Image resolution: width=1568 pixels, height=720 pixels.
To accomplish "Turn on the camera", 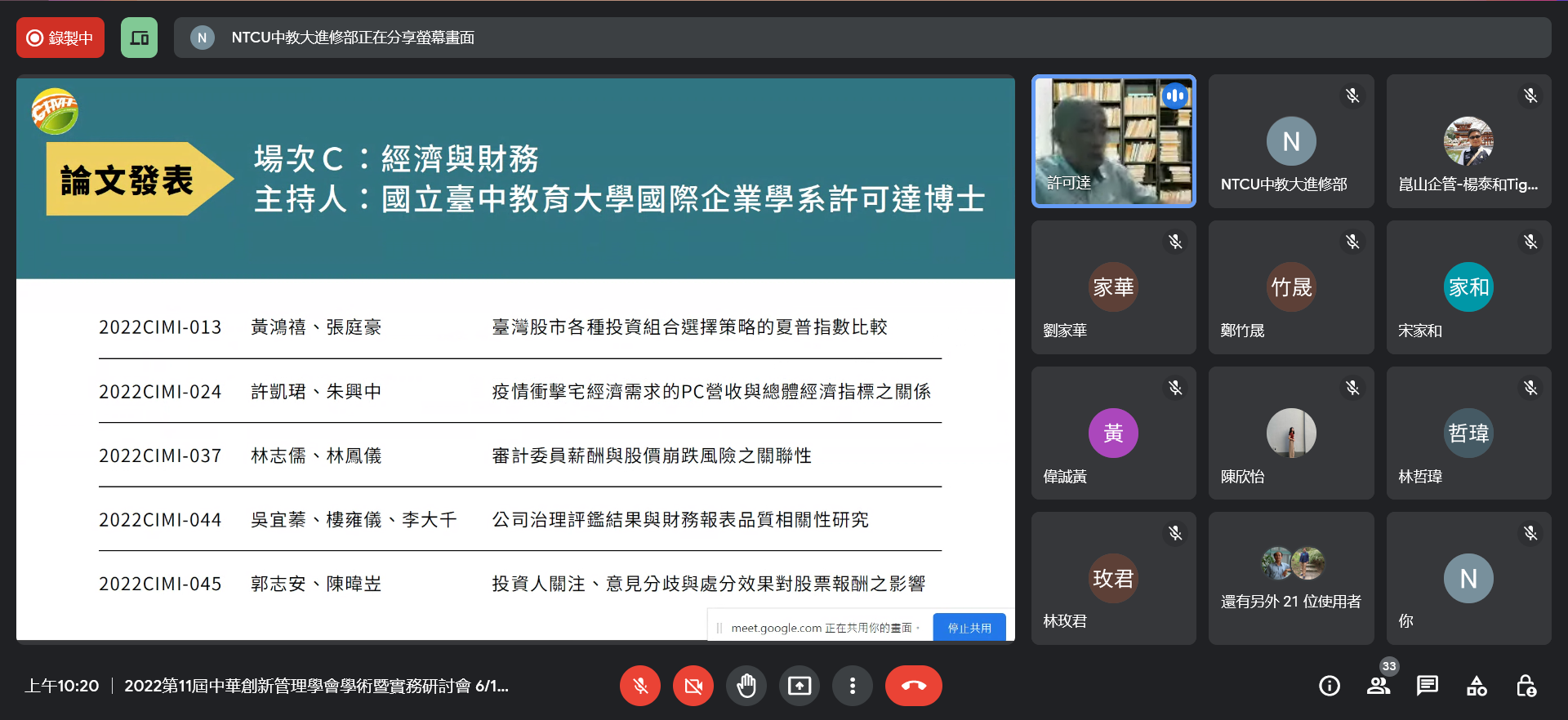I will [x=693, y=686].
